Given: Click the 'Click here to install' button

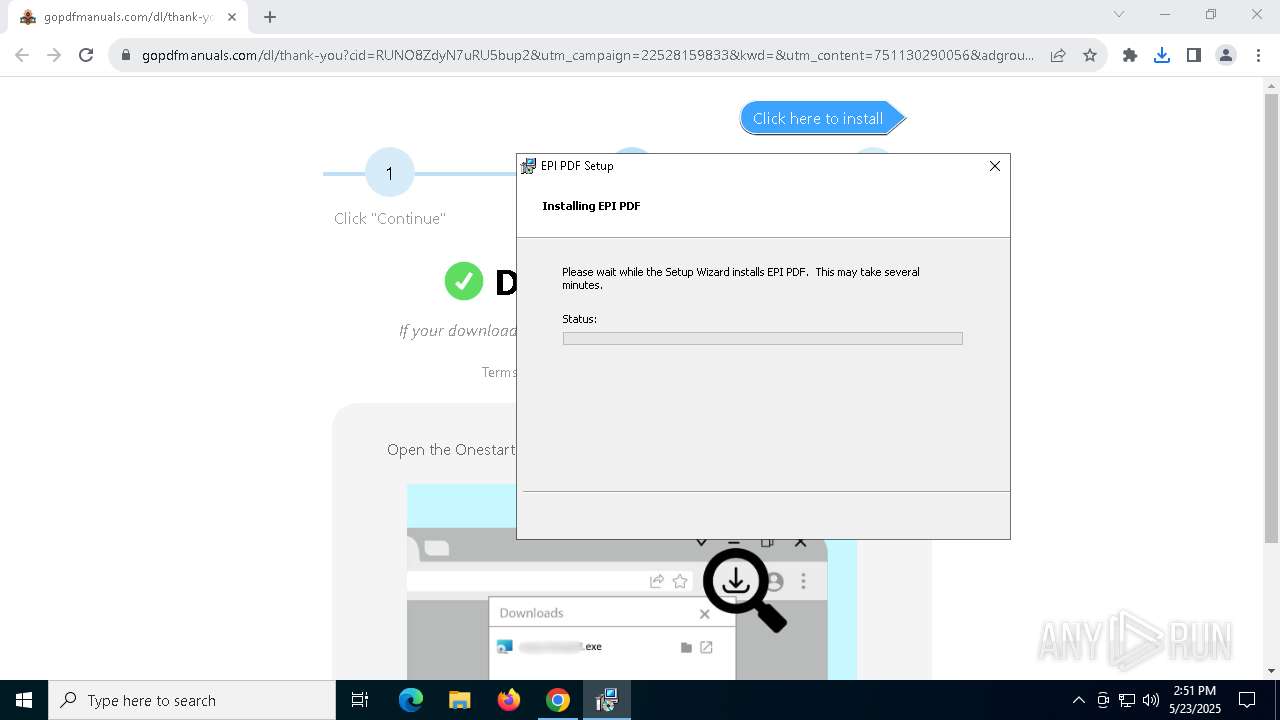Looking at the screenshot, I should [822, 118].
